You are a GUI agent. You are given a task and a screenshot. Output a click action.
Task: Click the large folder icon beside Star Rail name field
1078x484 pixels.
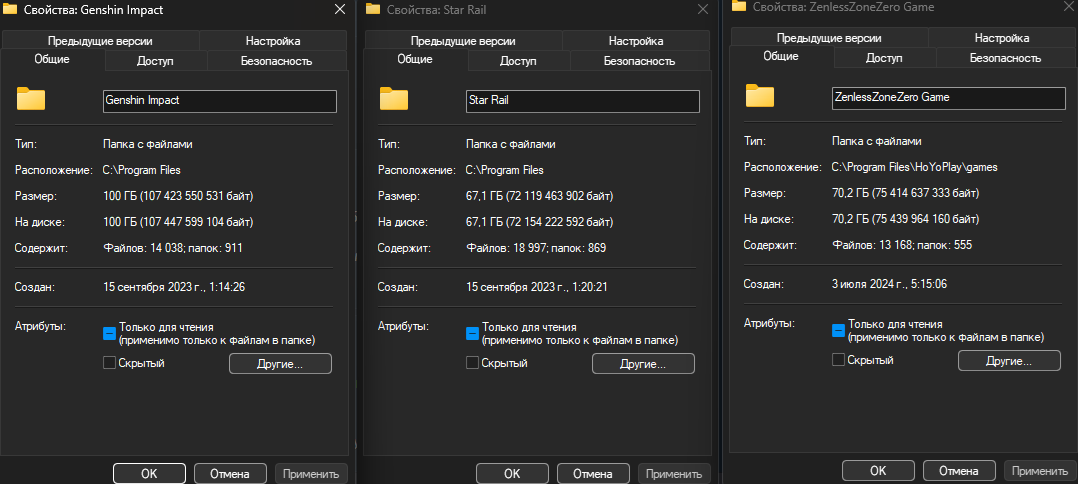point(394,99)
